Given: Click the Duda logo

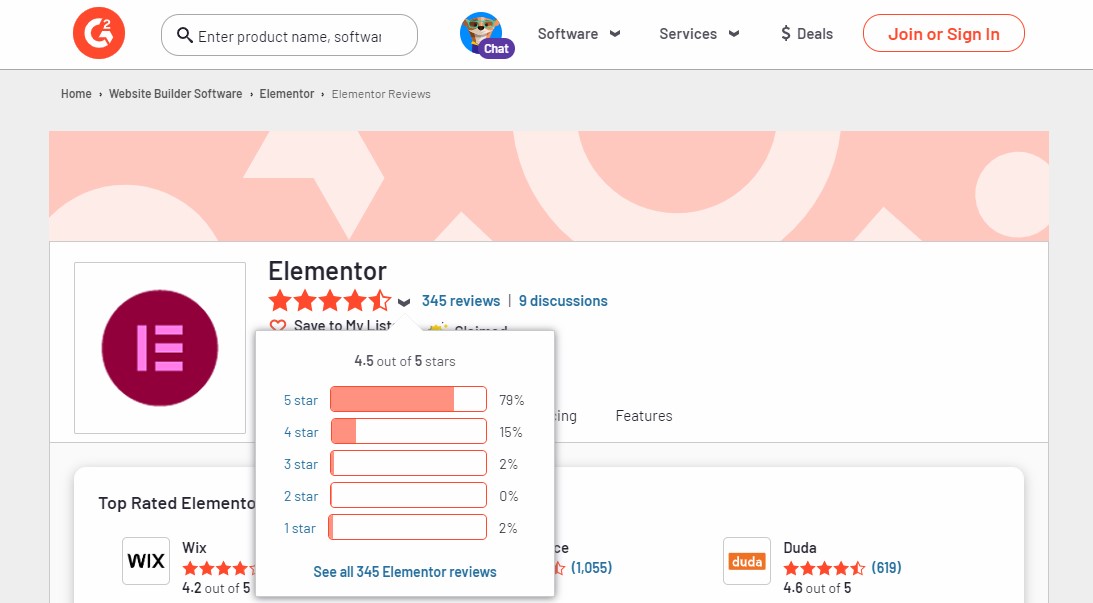Looking at the screenshot, I should (x=747, y=560).
